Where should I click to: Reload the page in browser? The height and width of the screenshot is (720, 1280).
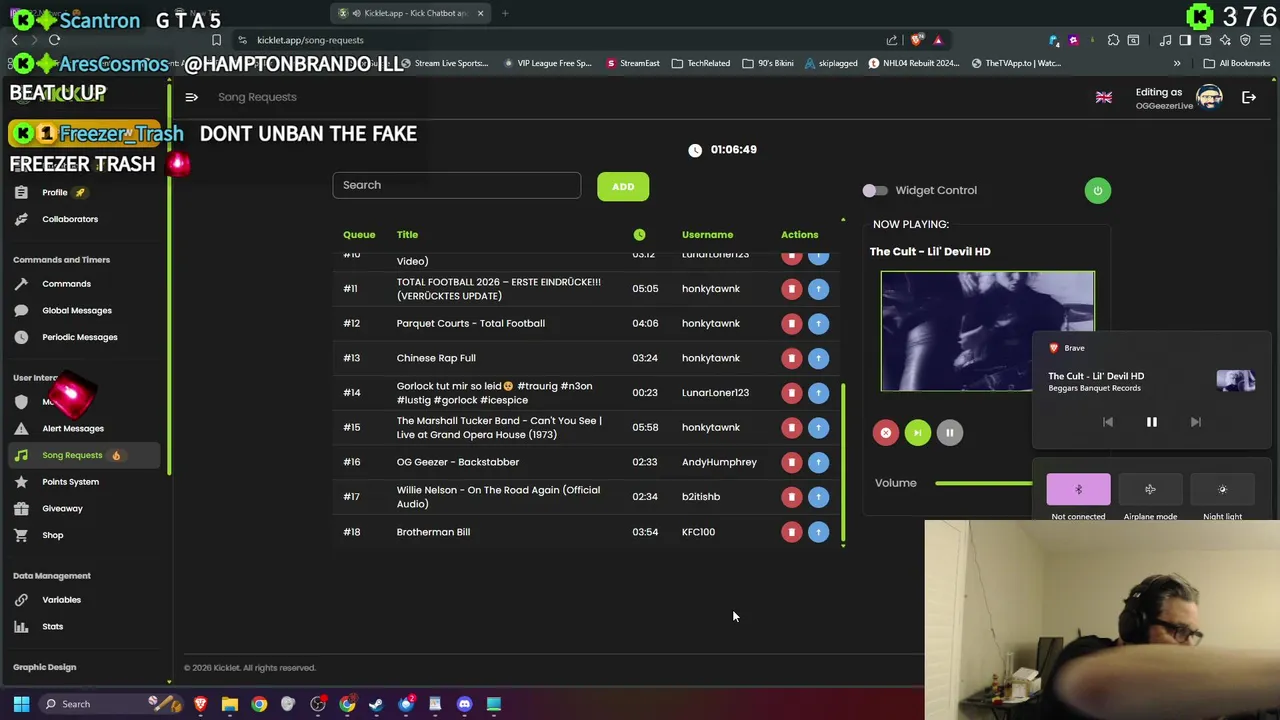click(54, 40)
